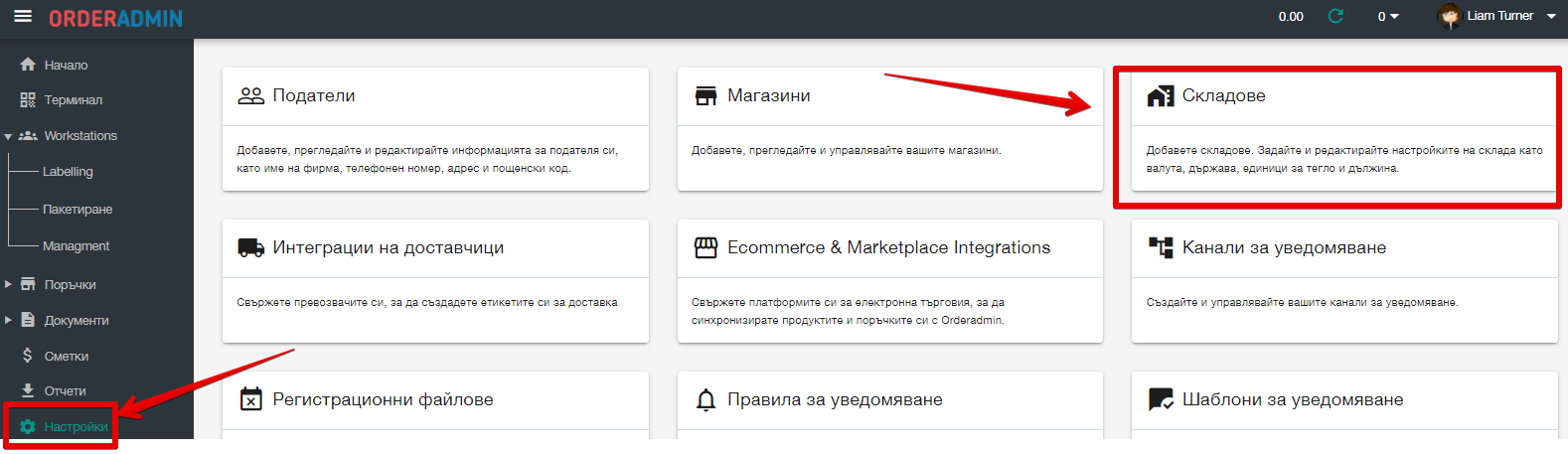Open Пакетиране under Workstations
The height and width of the screenshot is (454, 1568).
(x=78, y=209)
